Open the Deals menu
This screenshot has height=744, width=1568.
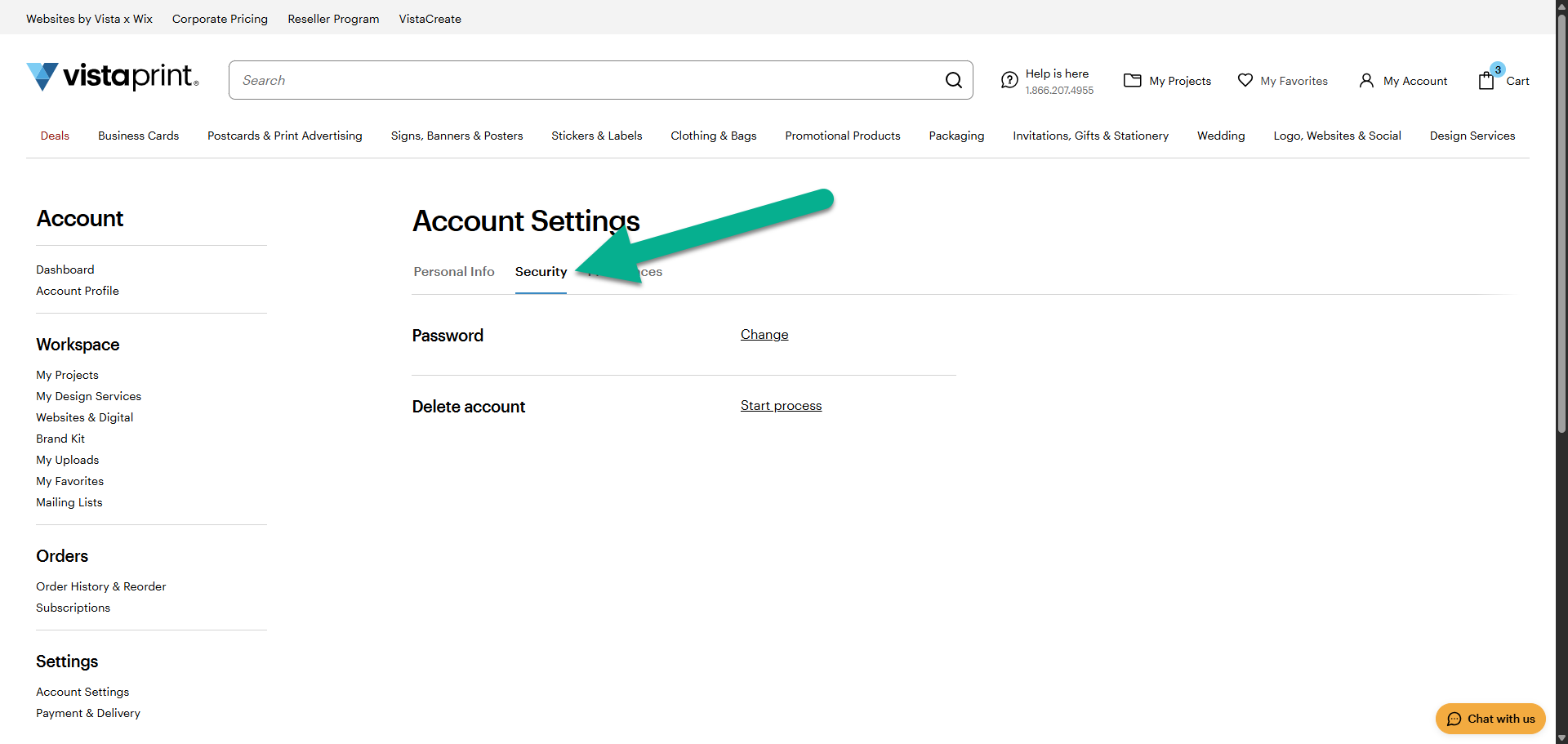click(x=55, y=136)
